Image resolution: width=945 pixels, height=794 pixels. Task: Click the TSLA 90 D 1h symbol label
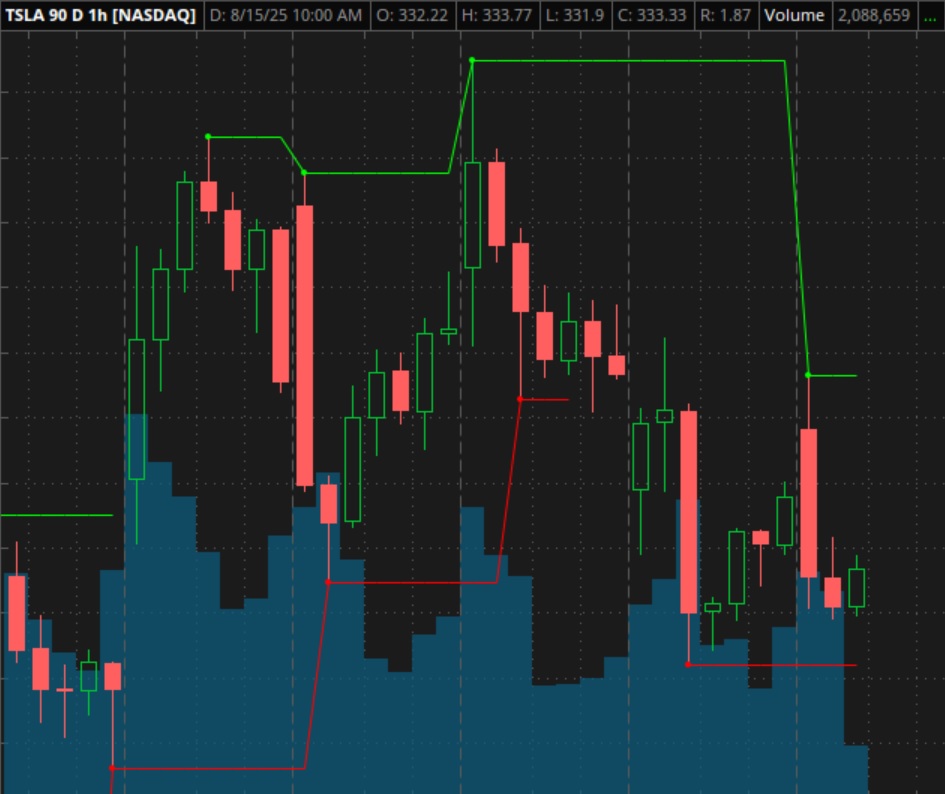pos(101,15)
